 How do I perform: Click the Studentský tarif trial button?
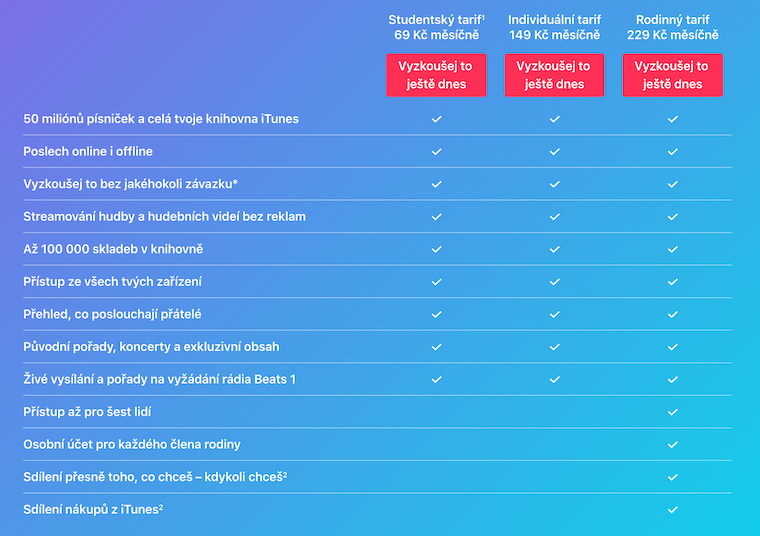click(x=436, y=75)
